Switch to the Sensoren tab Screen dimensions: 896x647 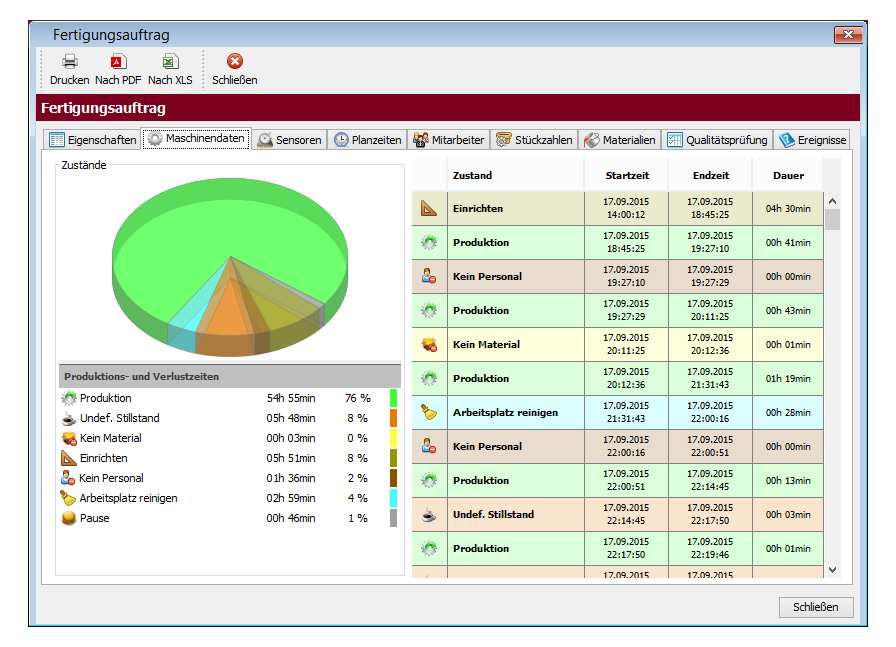tap(290, 139)
